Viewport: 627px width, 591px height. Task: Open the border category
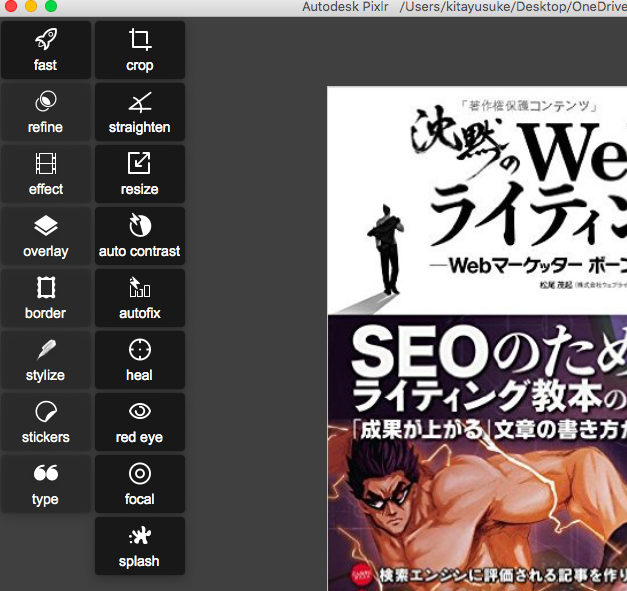click(46, 298)
